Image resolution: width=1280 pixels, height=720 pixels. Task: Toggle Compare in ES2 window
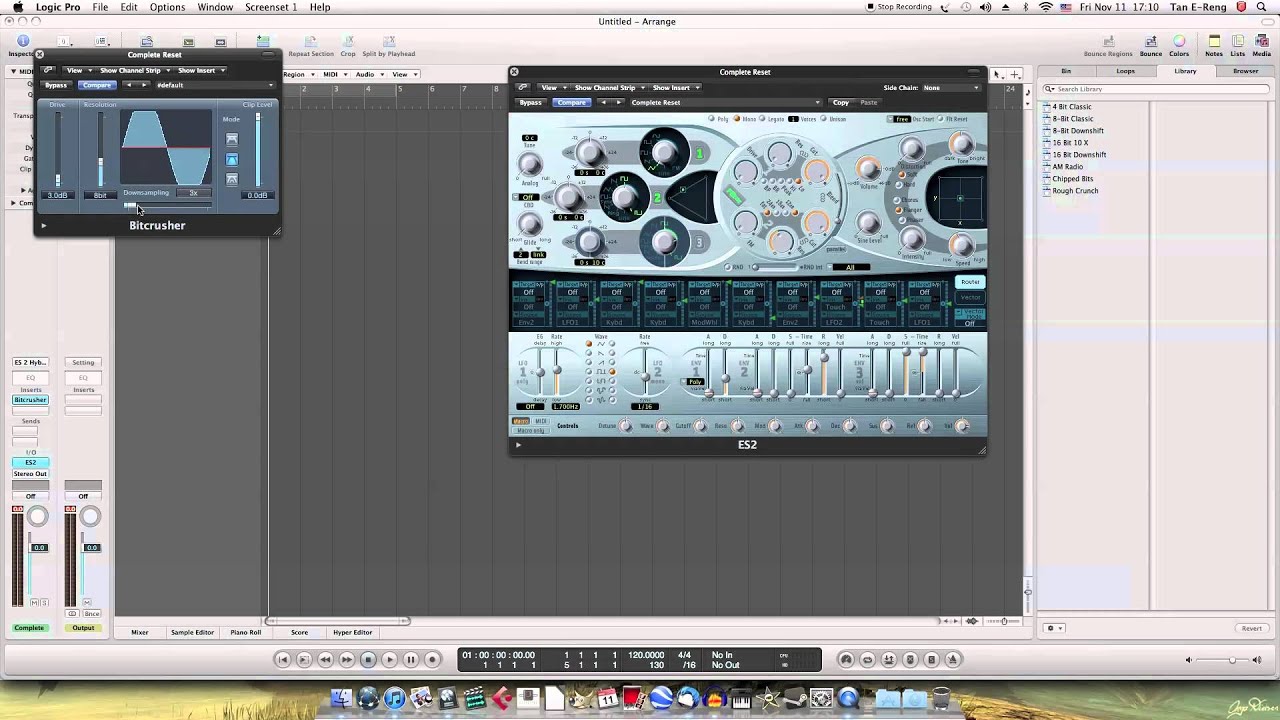(x=572, y=102)
